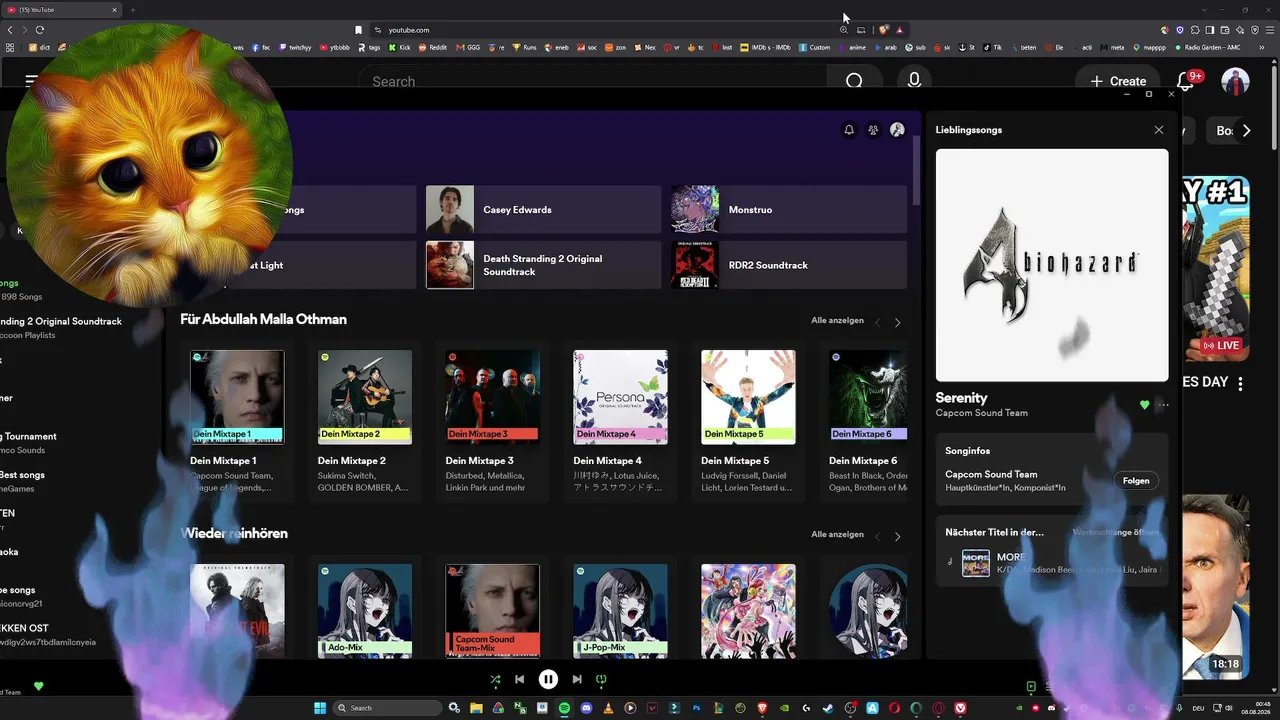Open the Monstruo shortcut tile
This screenshot has height=720, width=1280.
point(789,210)
